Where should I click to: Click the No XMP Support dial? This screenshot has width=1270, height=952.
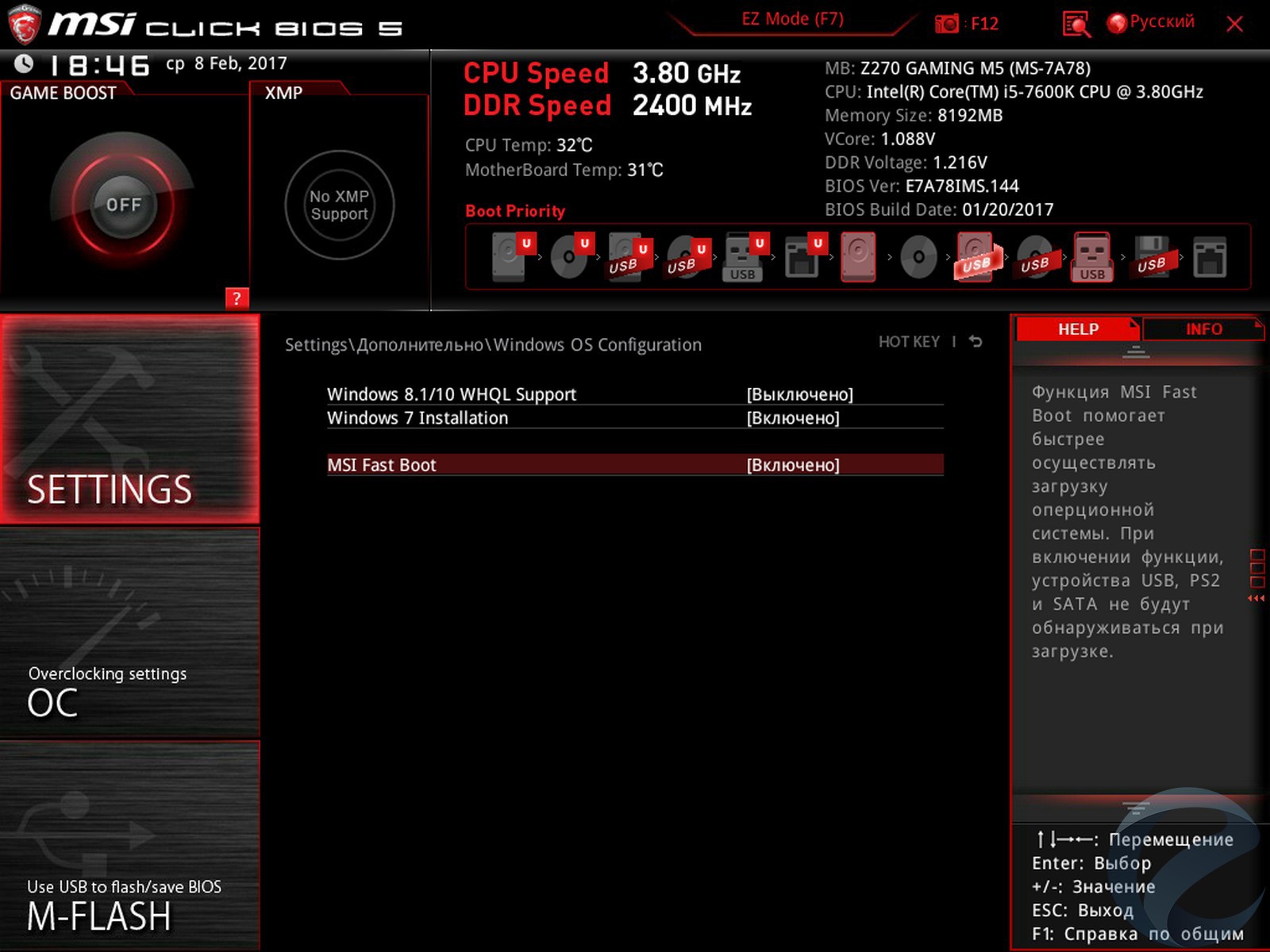339,205
